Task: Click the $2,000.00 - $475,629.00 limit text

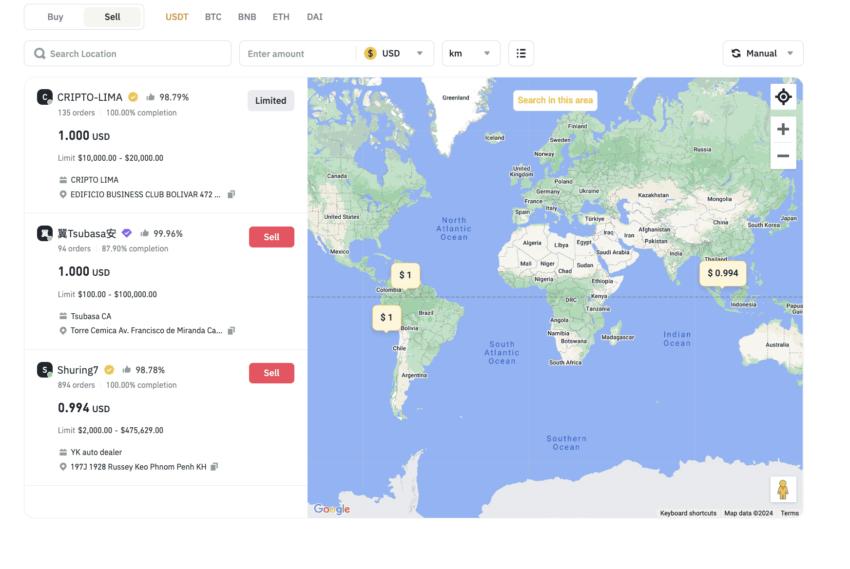Action: tap(120, 430)
